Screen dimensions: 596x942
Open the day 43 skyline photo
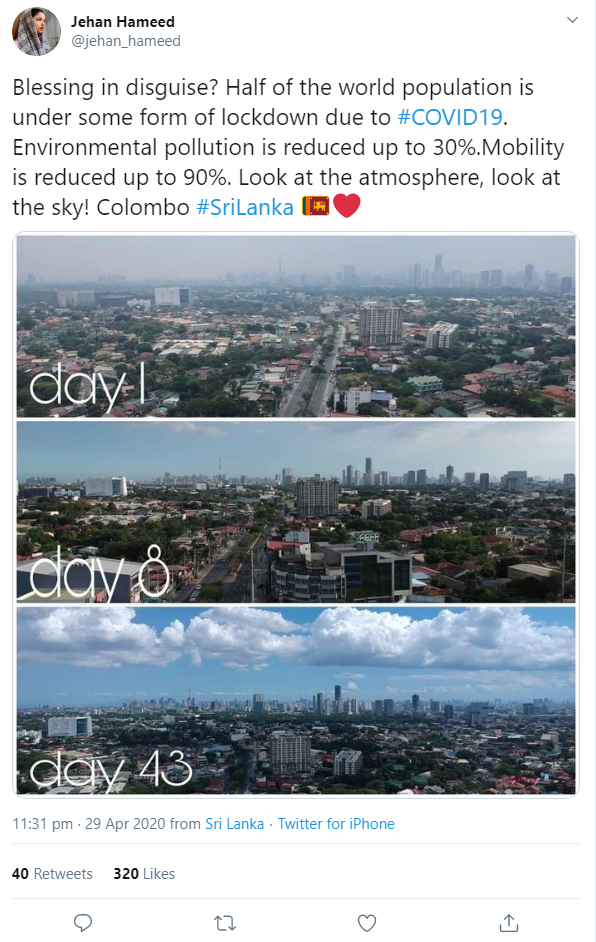pyautogui.click(x=296, y=700)
